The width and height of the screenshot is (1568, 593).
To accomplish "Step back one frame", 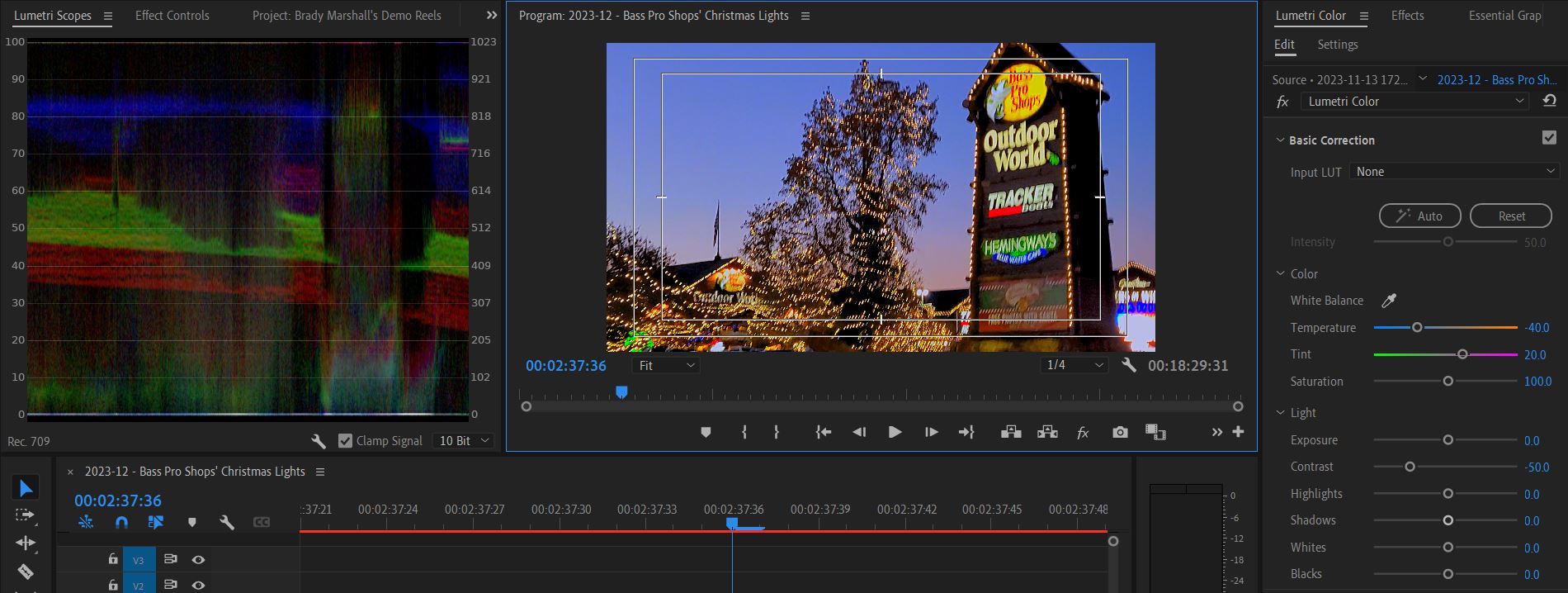I will point(859,432).
